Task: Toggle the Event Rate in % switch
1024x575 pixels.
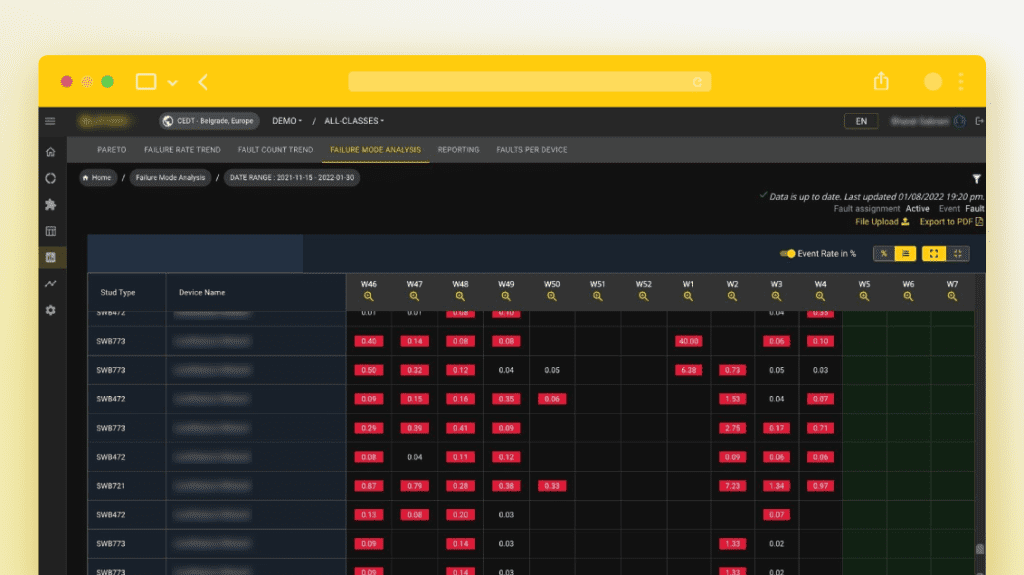Action: 788,254
